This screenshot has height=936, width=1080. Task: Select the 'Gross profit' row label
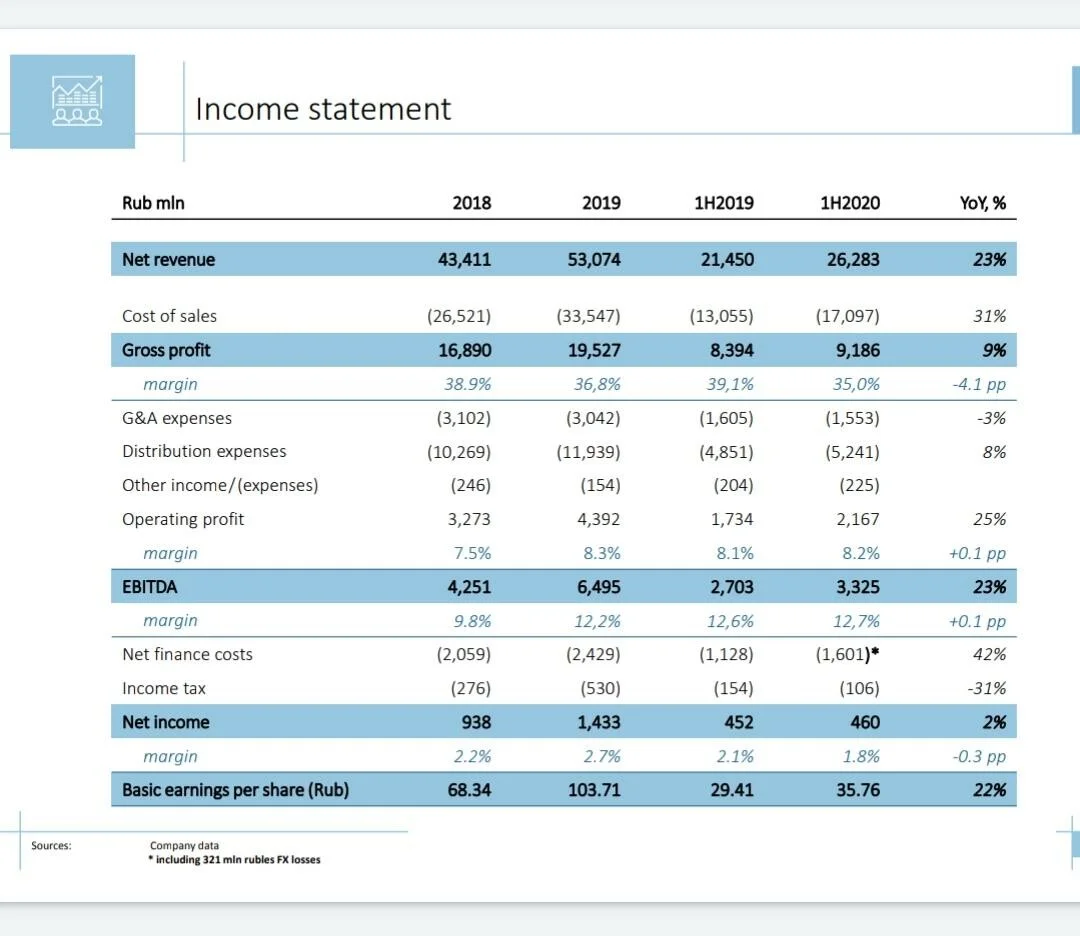(166, 351)
